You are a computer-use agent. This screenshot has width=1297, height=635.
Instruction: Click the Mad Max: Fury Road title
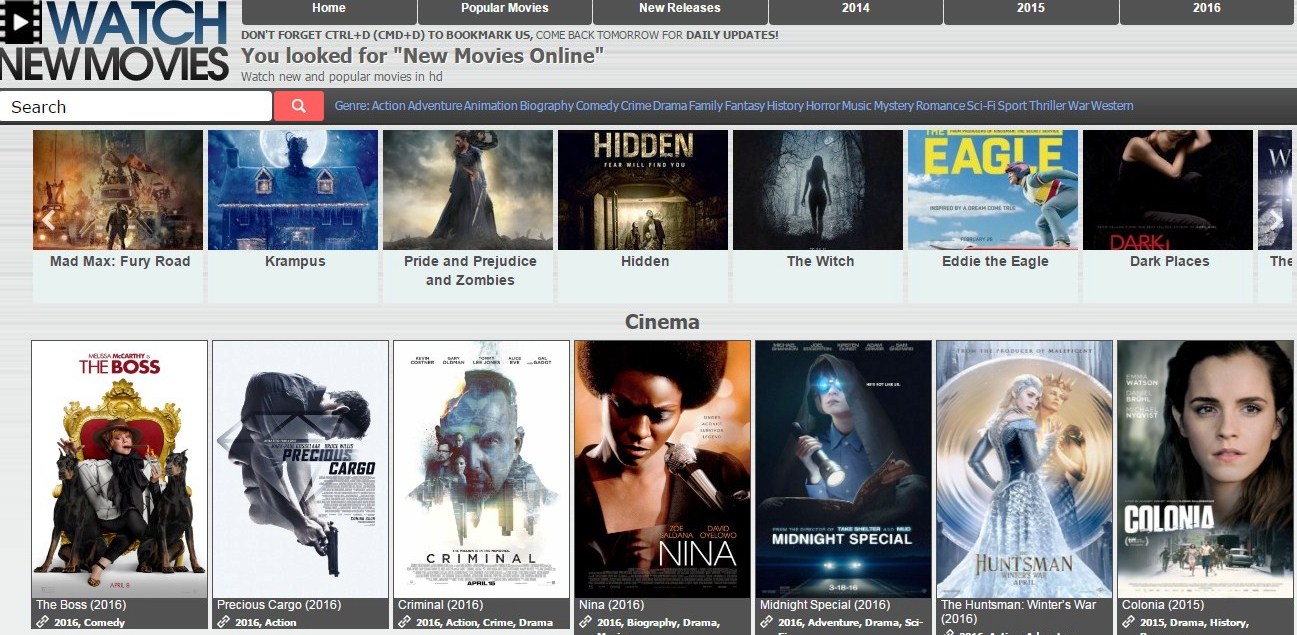pyautogui.click(x=120, y=261)
